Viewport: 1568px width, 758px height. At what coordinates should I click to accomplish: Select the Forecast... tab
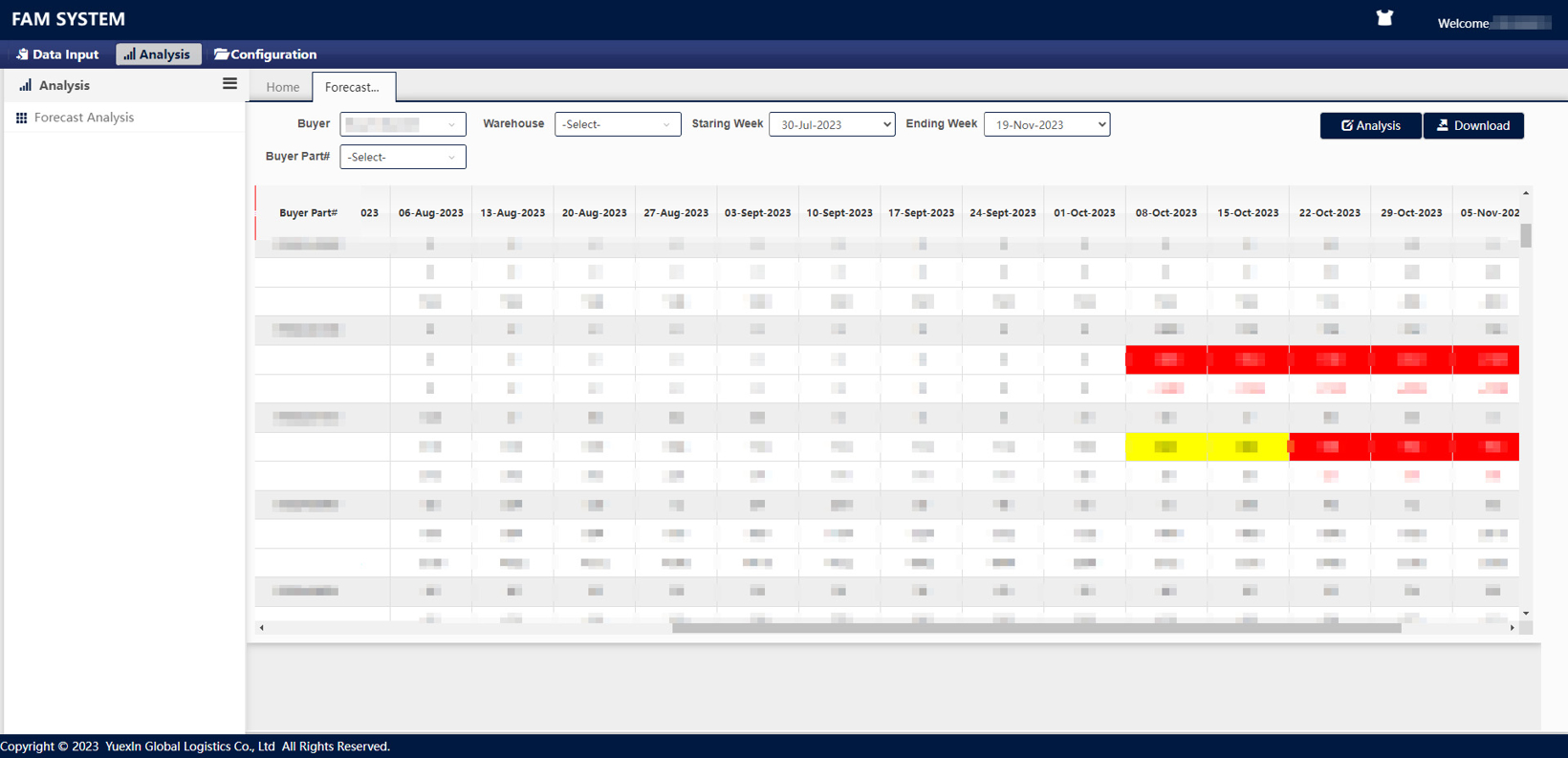(353, 87)
